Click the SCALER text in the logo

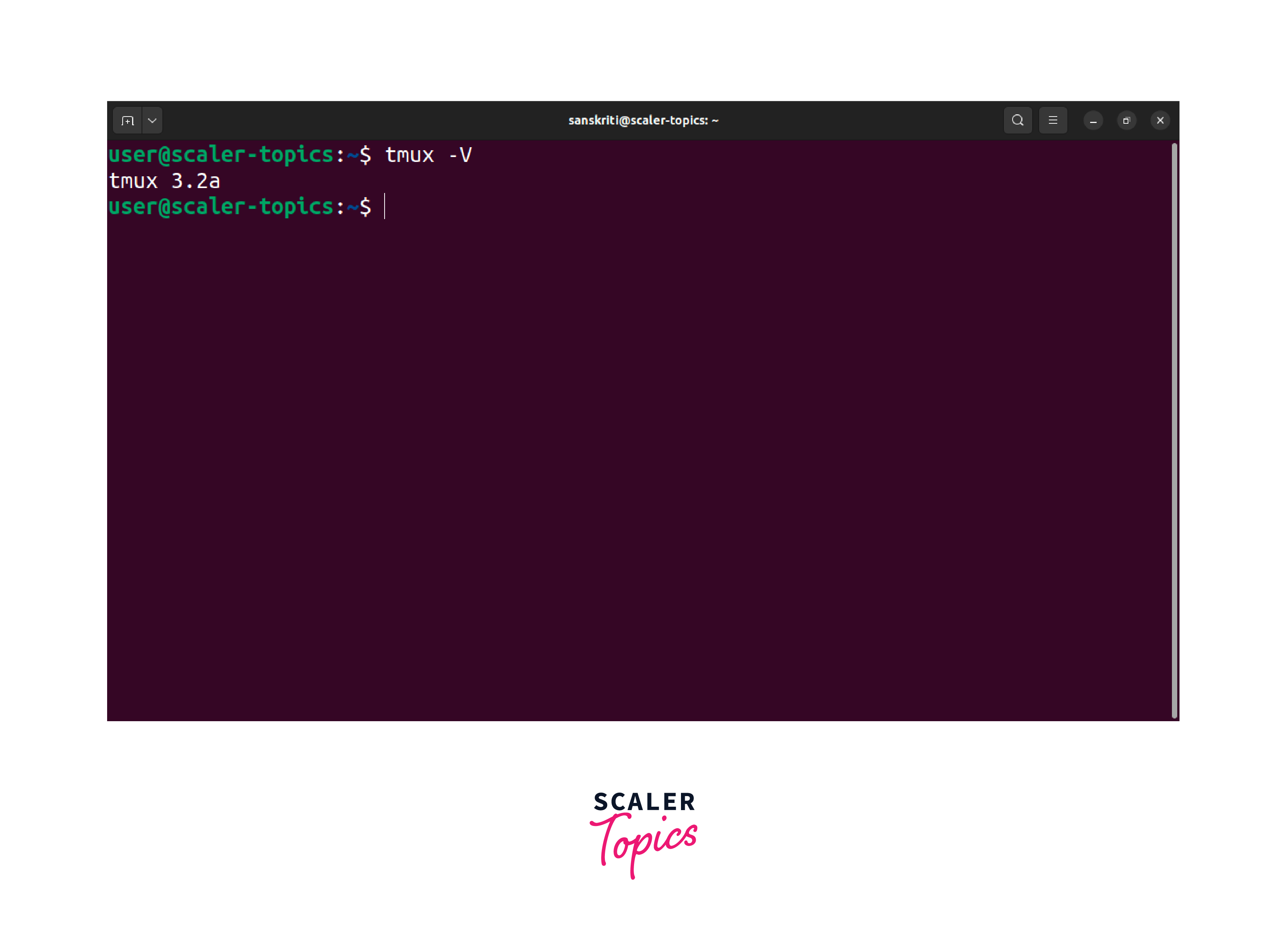point(644,801)
